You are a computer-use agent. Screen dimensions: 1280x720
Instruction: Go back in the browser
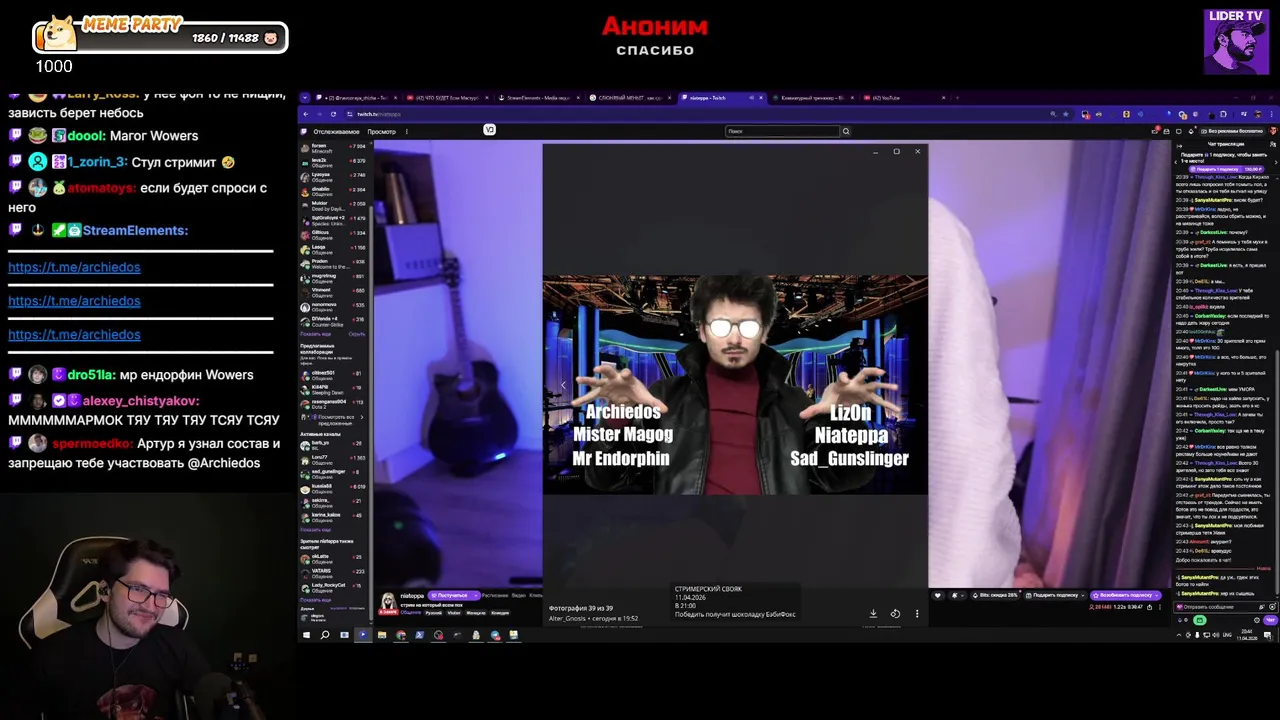(x=306, y=114)
